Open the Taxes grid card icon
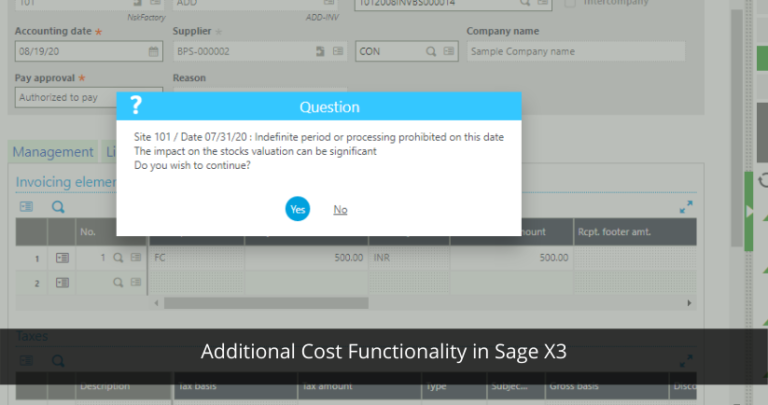Screen dimensions: 768x405 coord(26,361)
